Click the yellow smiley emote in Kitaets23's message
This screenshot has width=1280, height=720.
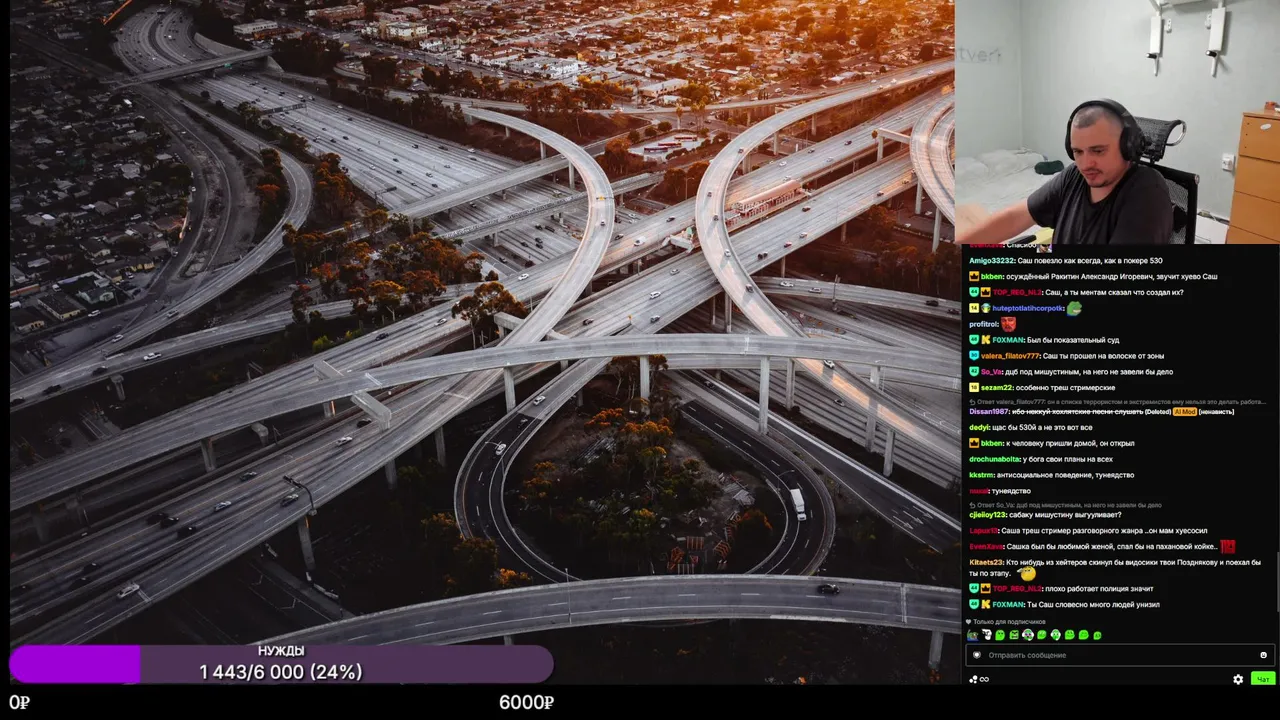click(x=1028, y=573)
